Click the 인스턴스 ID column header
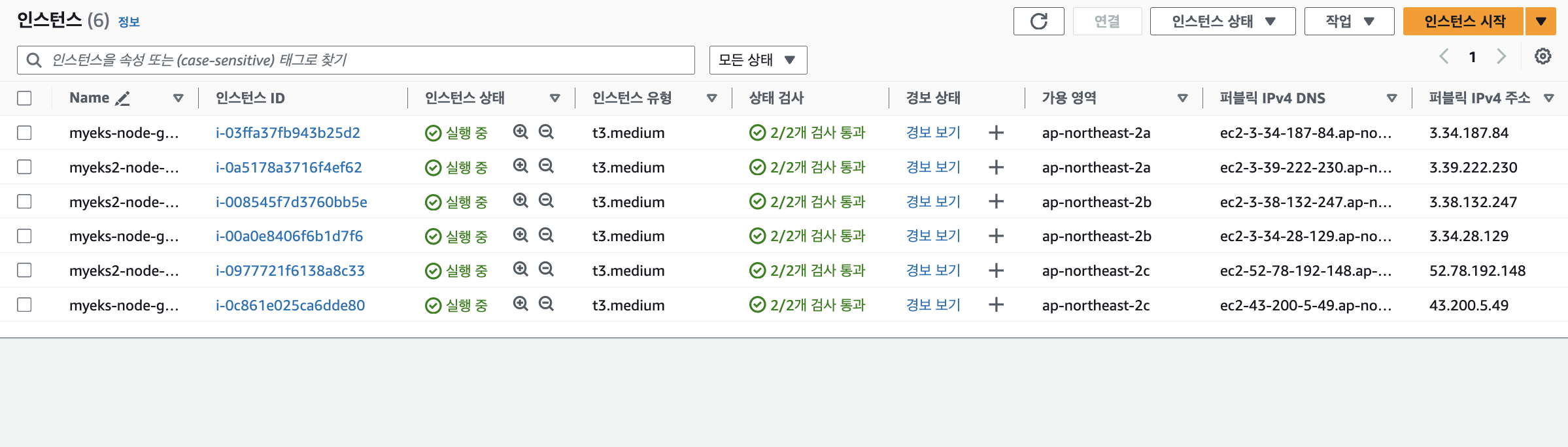This screenshot has width=1568, height=447. tap(250, 98)
